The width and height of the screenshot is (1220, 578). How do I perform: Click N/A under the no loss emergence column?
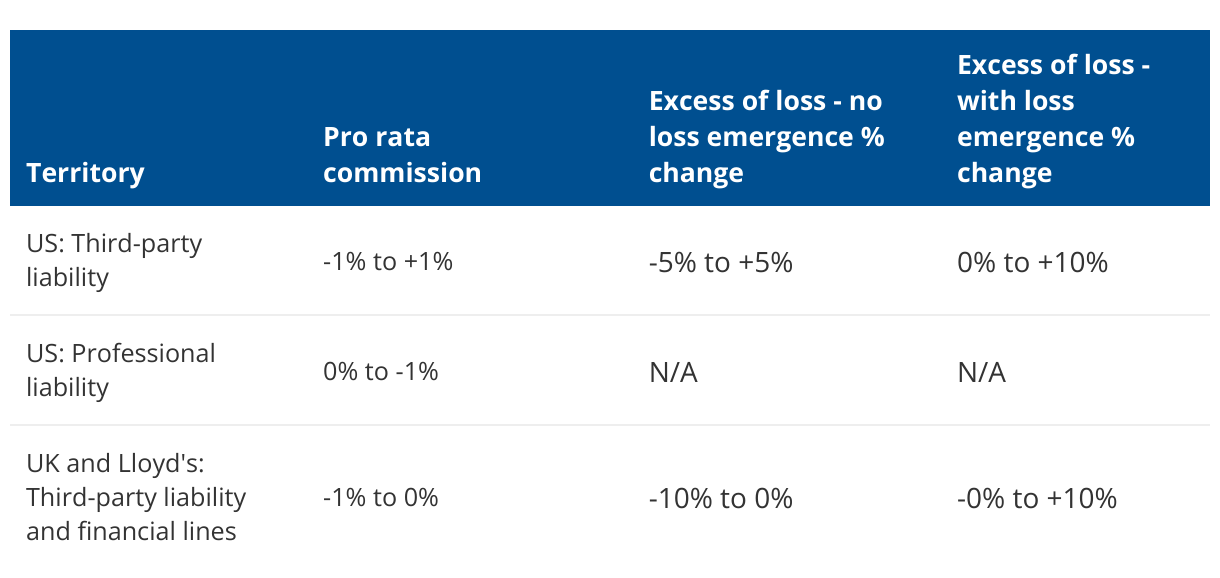tap(673, 373)
